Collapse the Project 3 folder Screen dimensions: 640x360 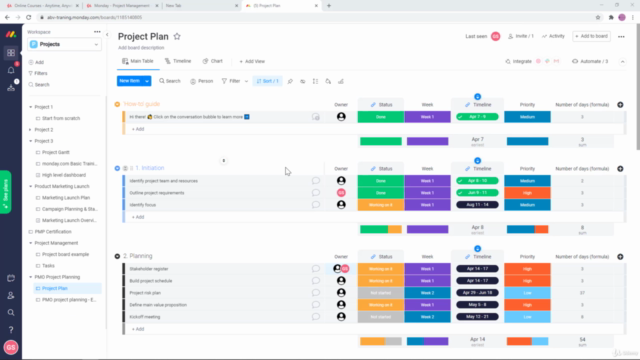tap(30, 141)
